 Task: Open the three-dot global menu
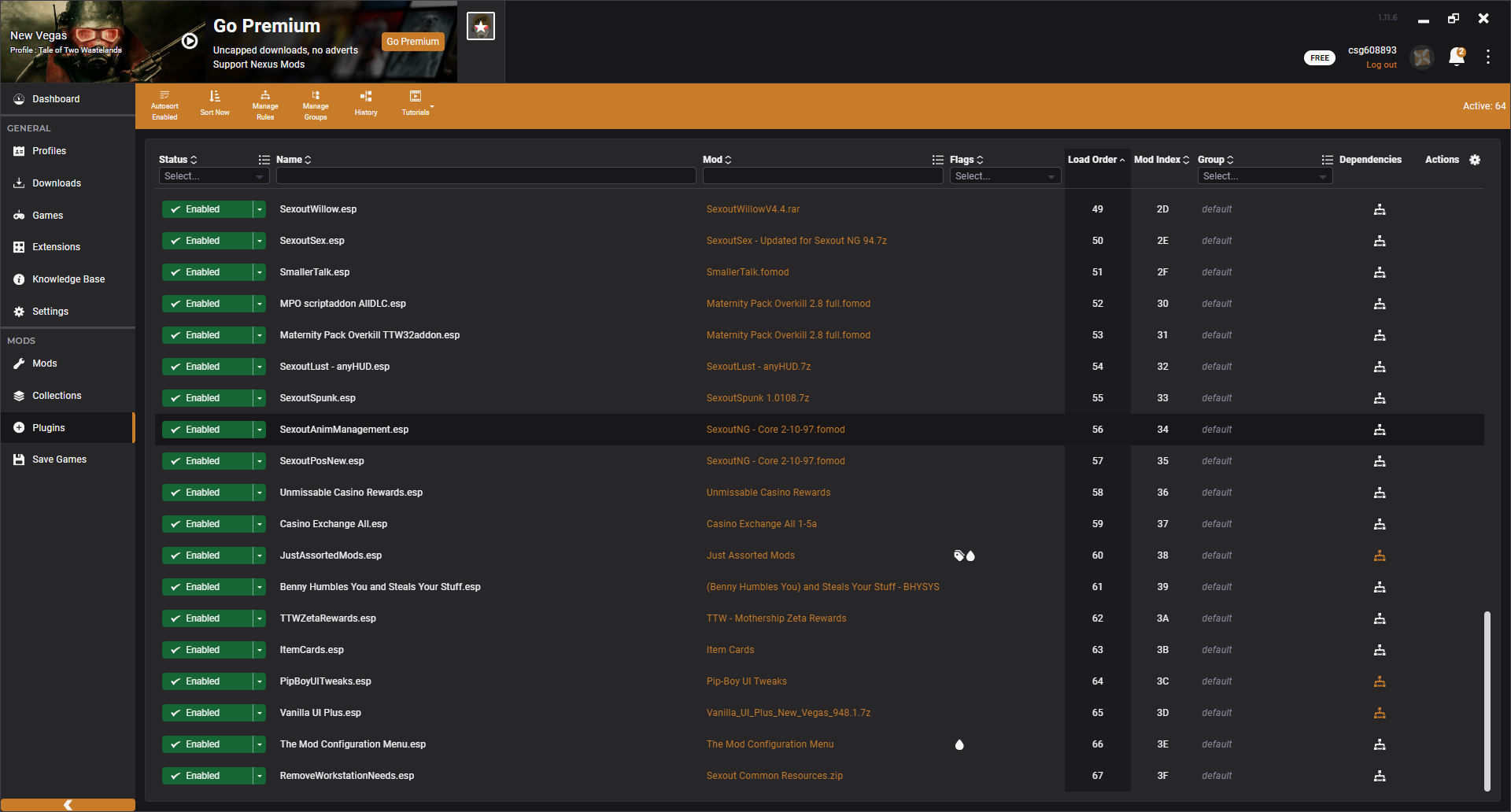point(1488,57)
